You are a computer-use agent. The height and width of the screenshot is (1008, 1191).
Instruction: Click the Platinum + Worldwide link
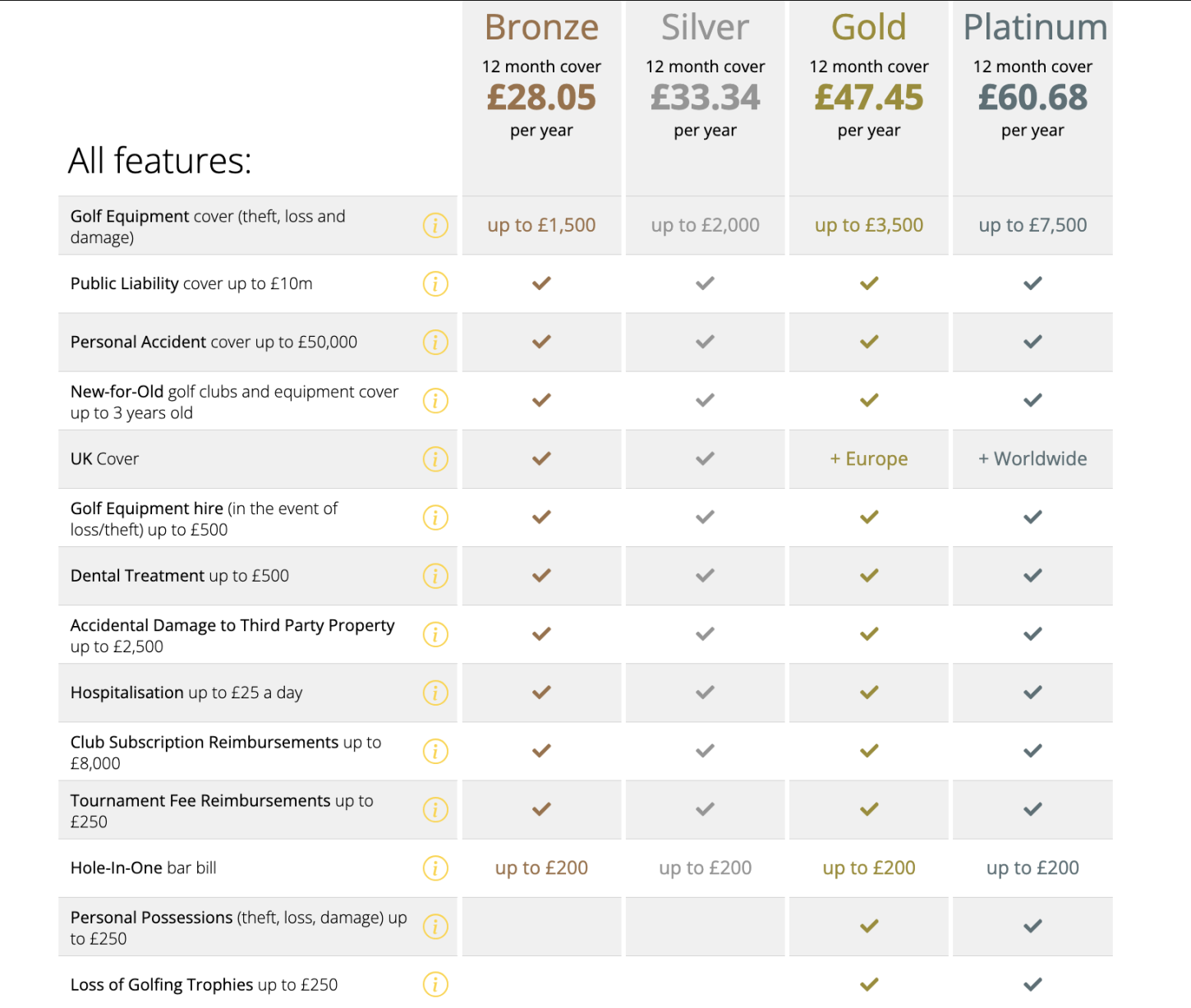point(1032,459)
